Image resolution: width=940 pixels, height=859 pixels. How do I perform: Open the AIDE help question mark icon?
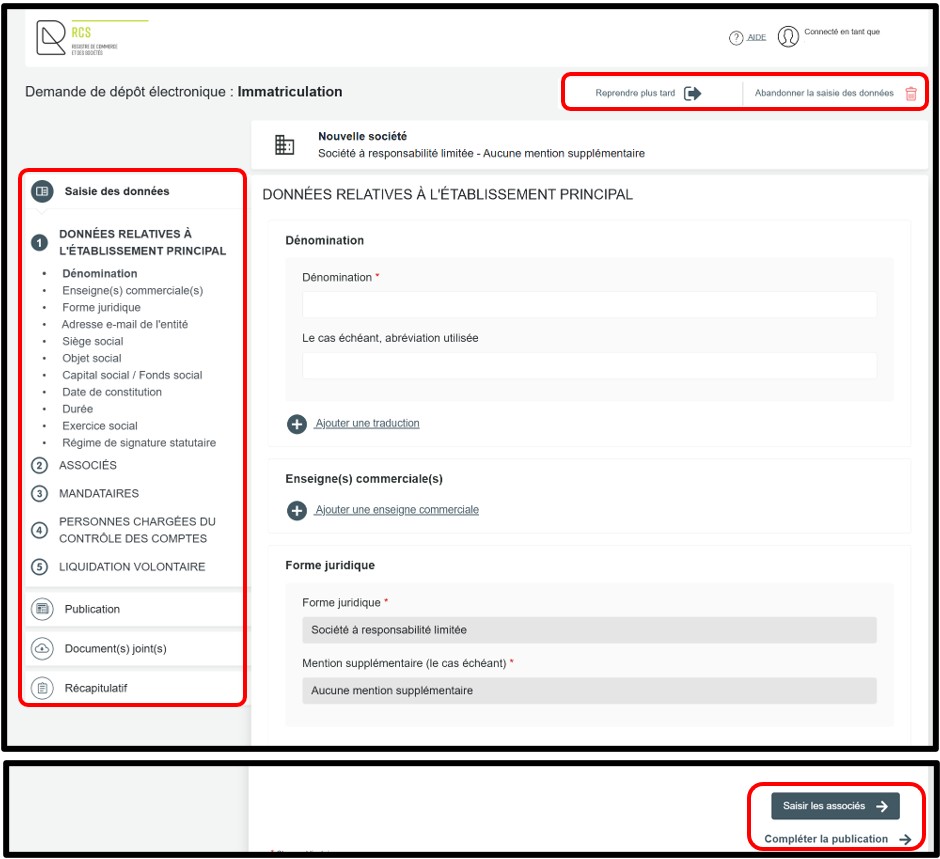click(x=736, y=38)
